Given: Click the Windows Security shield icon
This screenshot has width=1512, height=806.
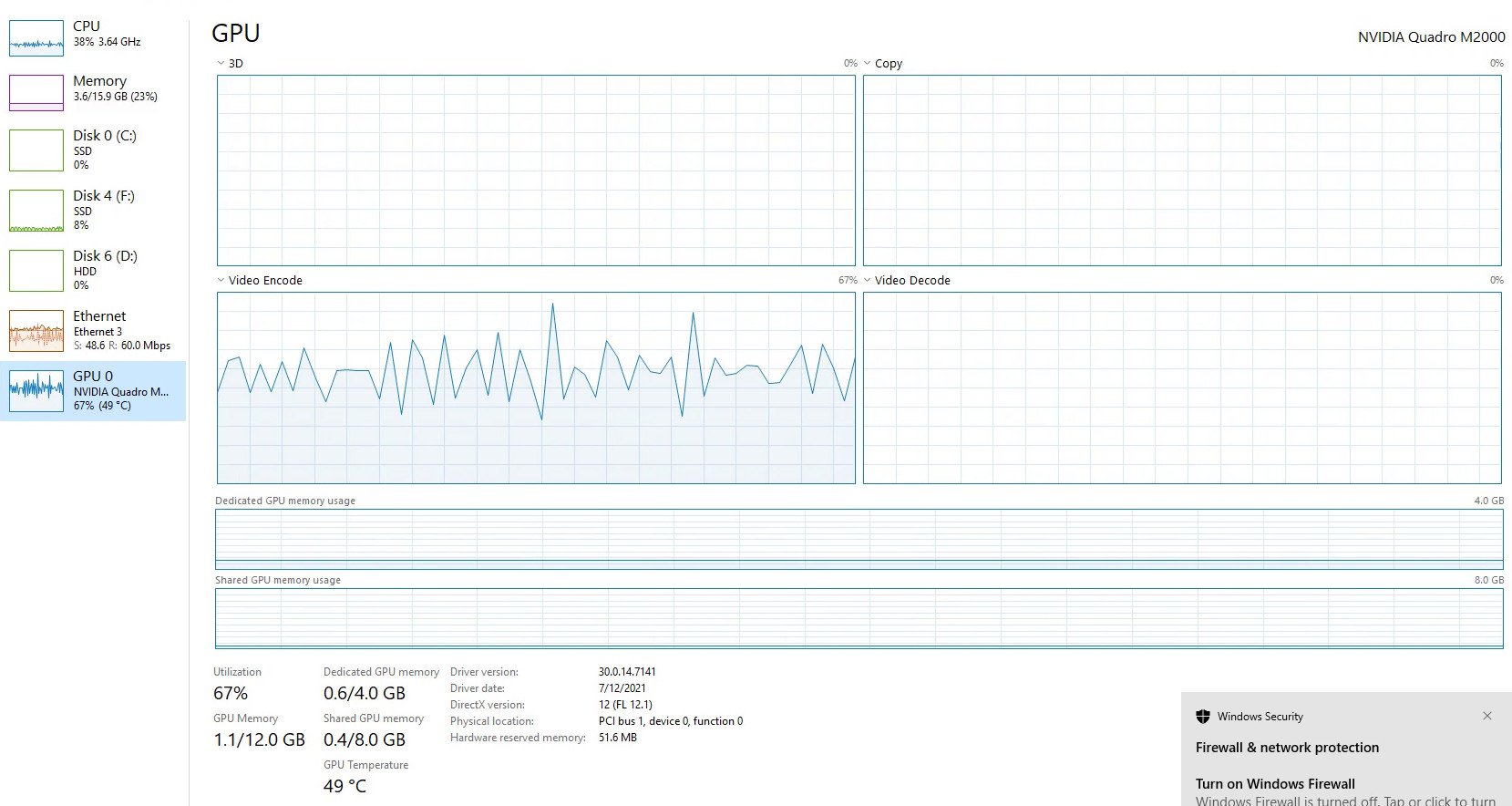Looking at the screenshot, I should pyautogui.click(x=1203, y=717).
